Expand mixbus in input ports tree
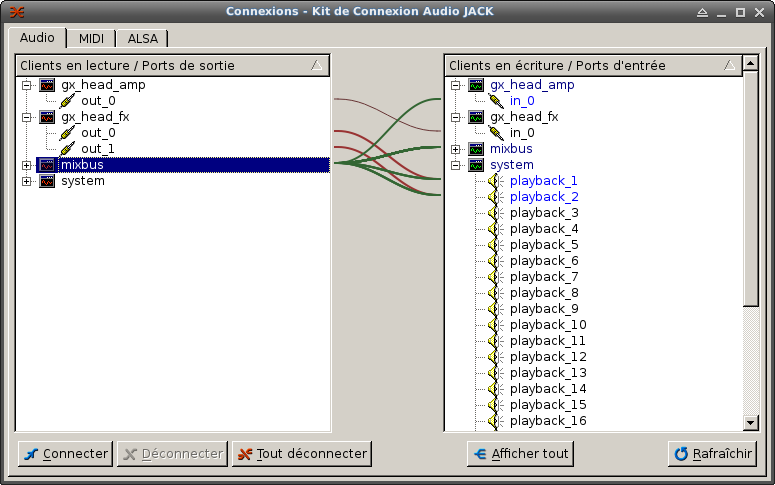 pyautogui.click(x=456, y=149)
